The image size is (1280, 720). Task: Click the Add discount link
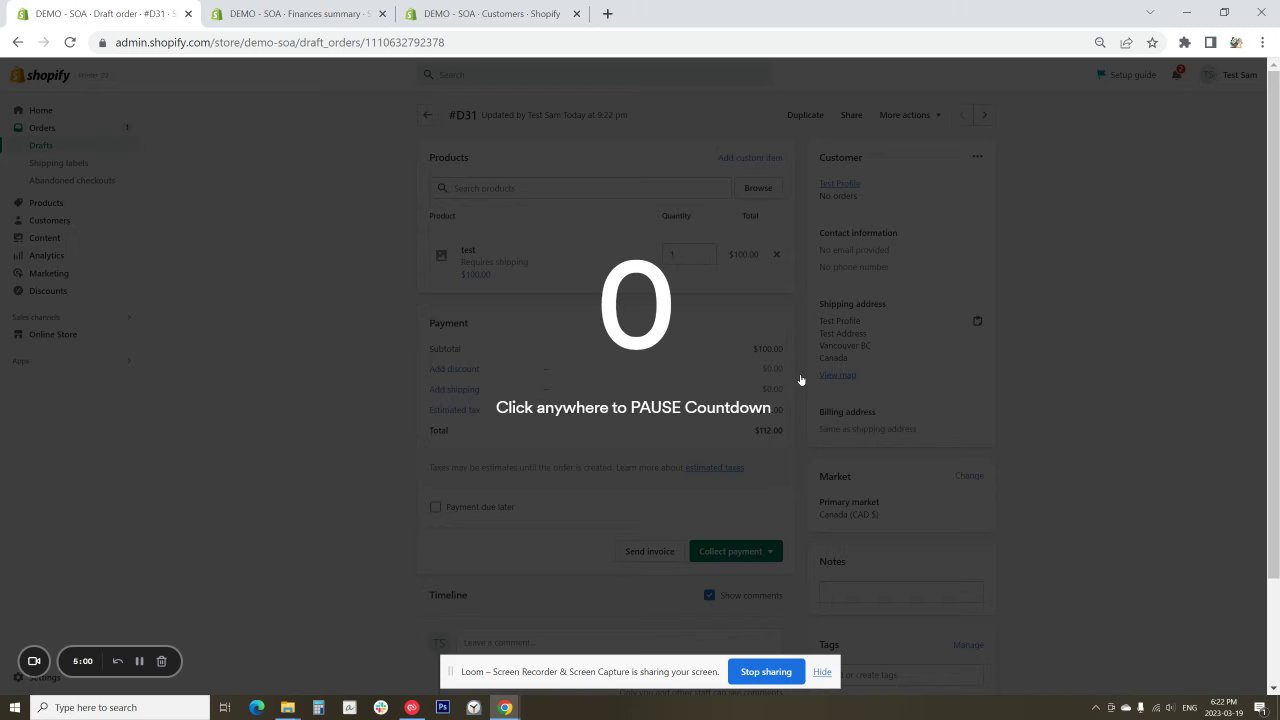454,369
